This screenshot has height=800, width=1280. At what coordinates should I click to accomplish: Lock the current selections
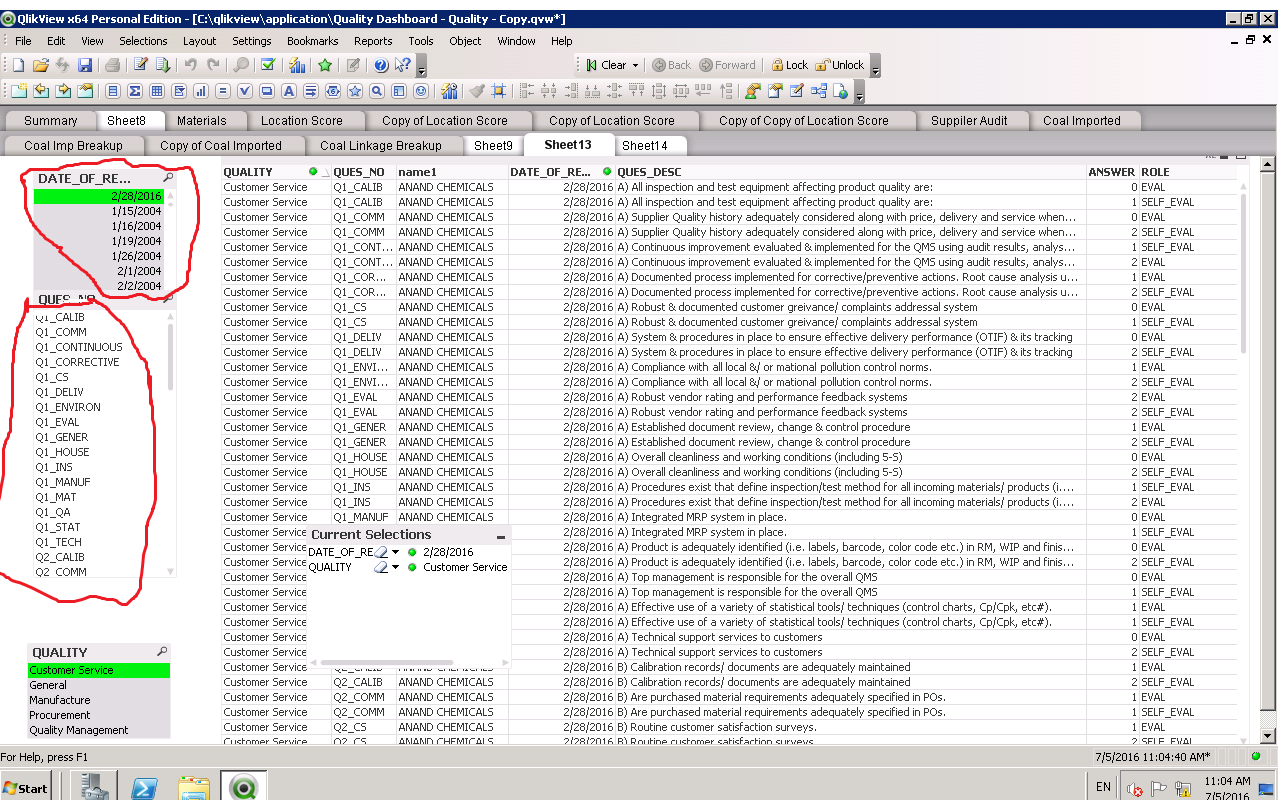[x=789, y=65]
